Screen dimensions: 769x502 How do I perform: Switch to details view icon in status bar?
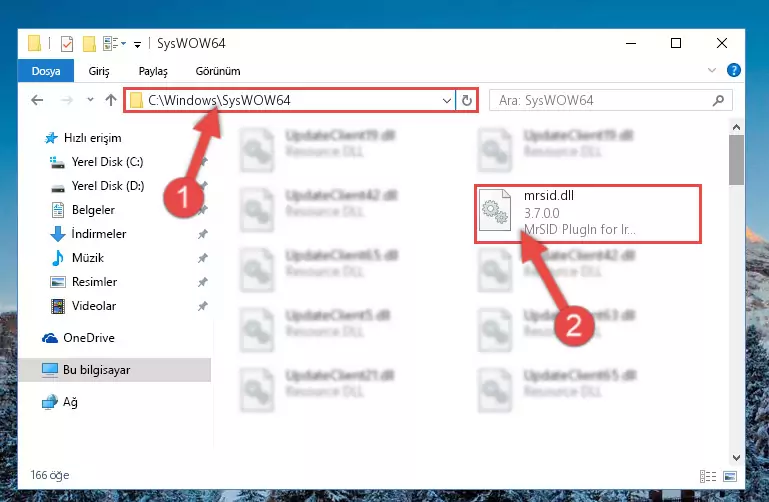coord(708,476)
